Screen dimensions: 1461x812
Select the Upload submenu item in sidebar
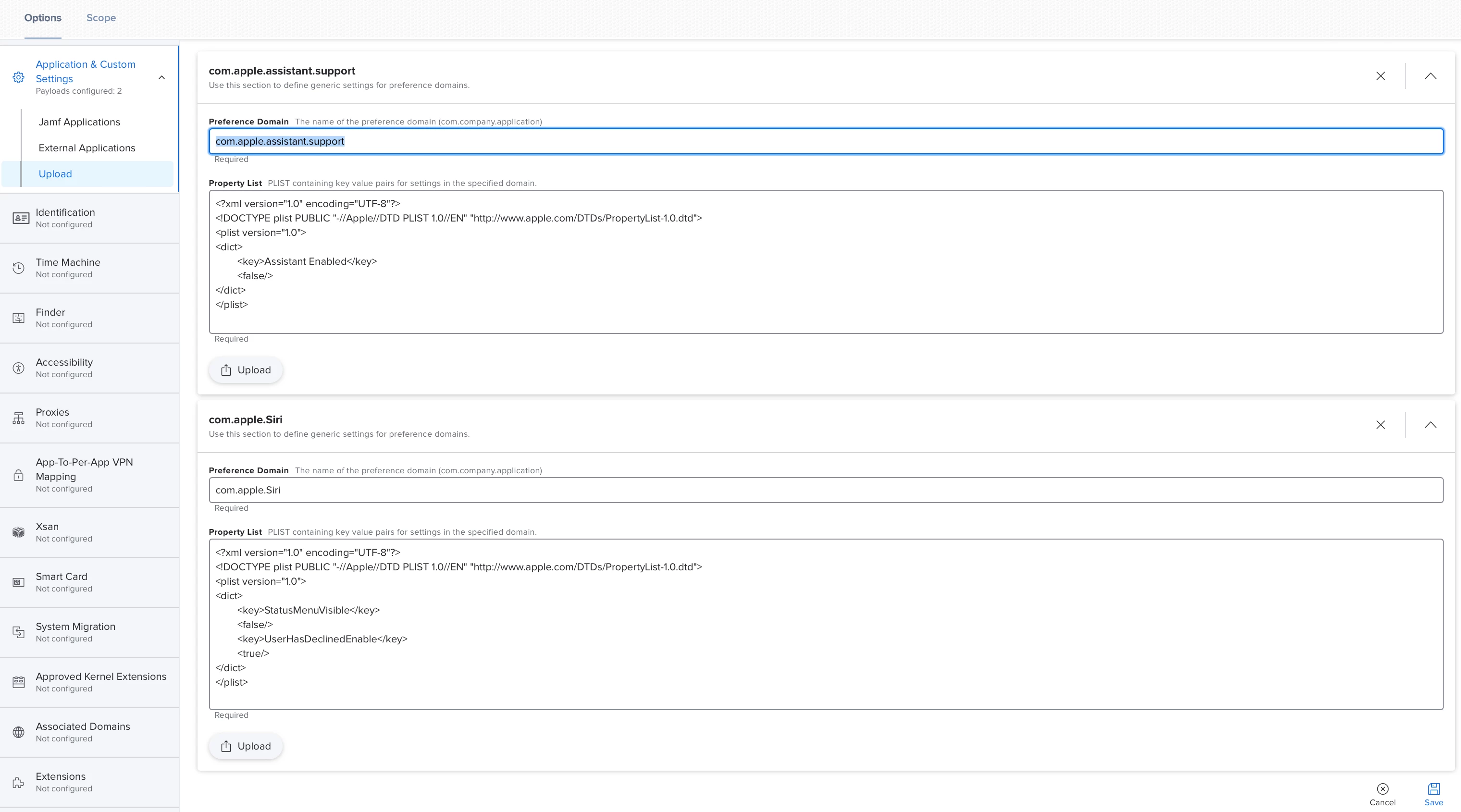pos(87,174)
